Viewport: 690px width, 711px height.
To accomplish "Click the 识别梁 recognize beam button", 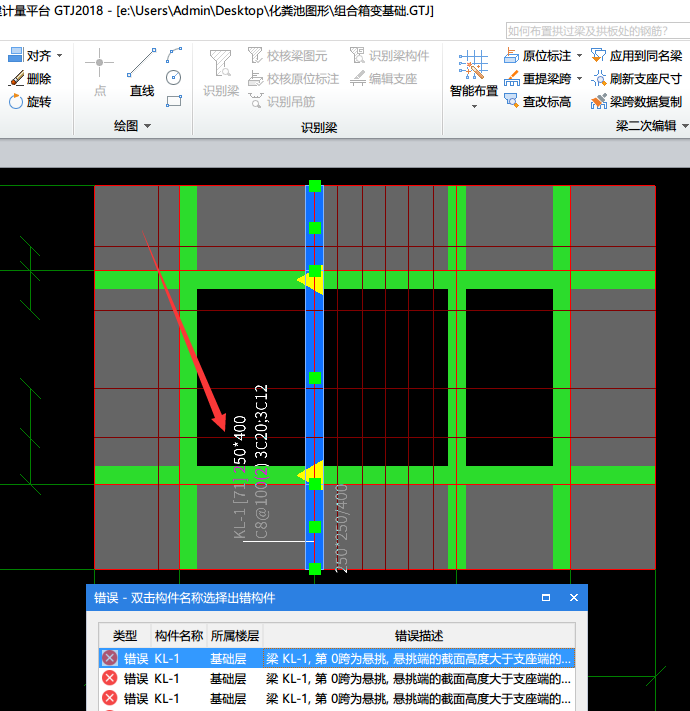I will (x=221, y=73).
